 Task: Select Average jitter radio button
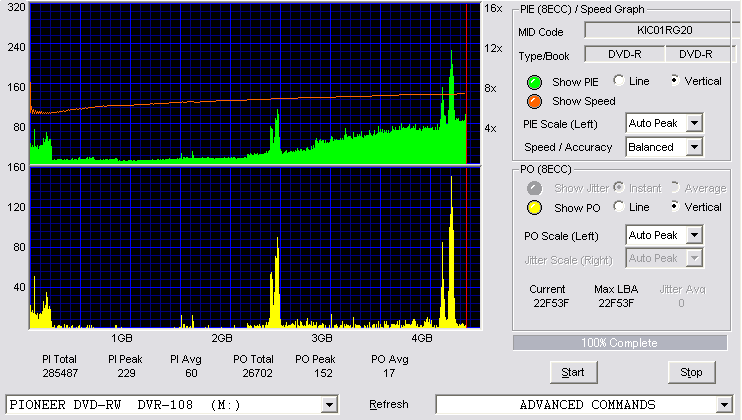click(674, 187)
